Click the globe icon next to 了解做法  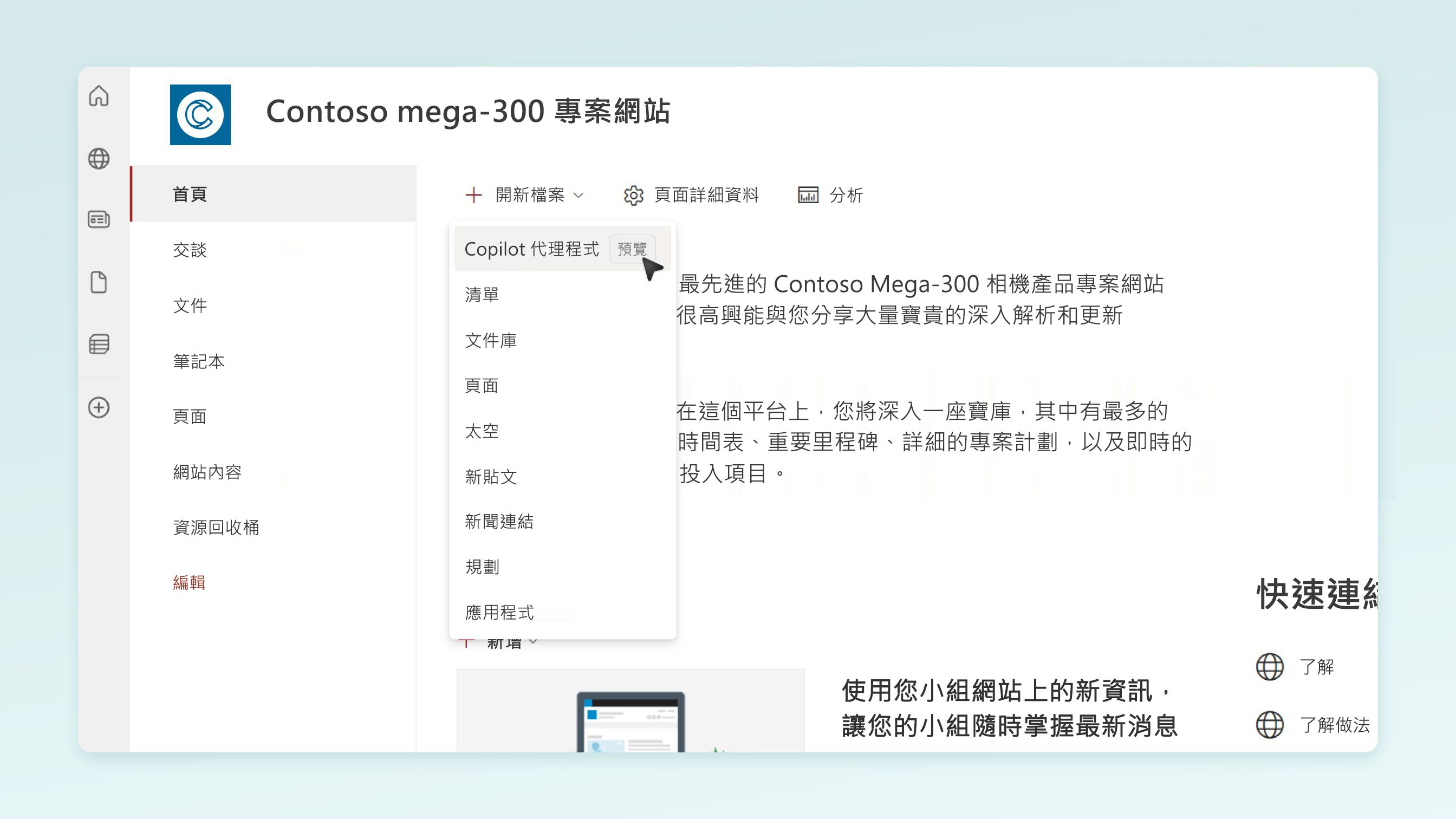tap(1270, 725)
